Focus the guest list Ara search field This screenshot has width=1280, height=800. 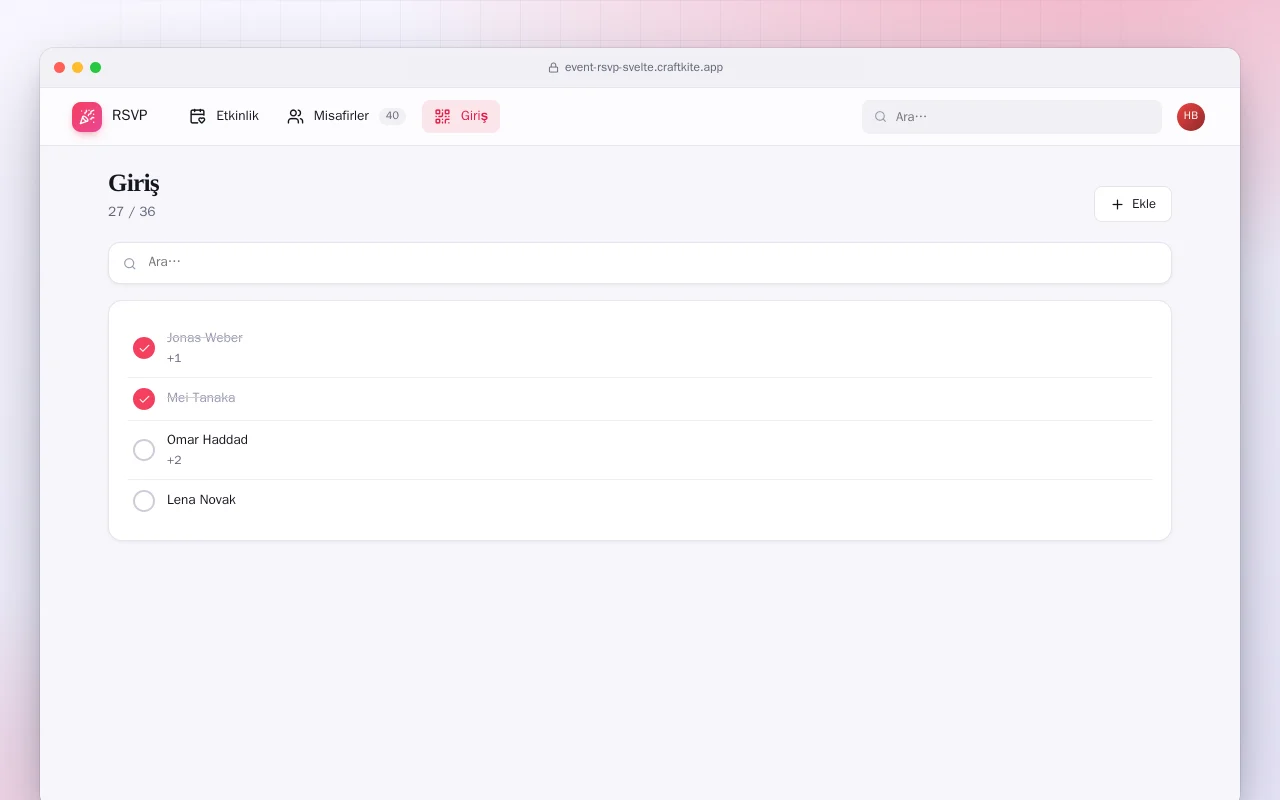click(x=640, y=263)
